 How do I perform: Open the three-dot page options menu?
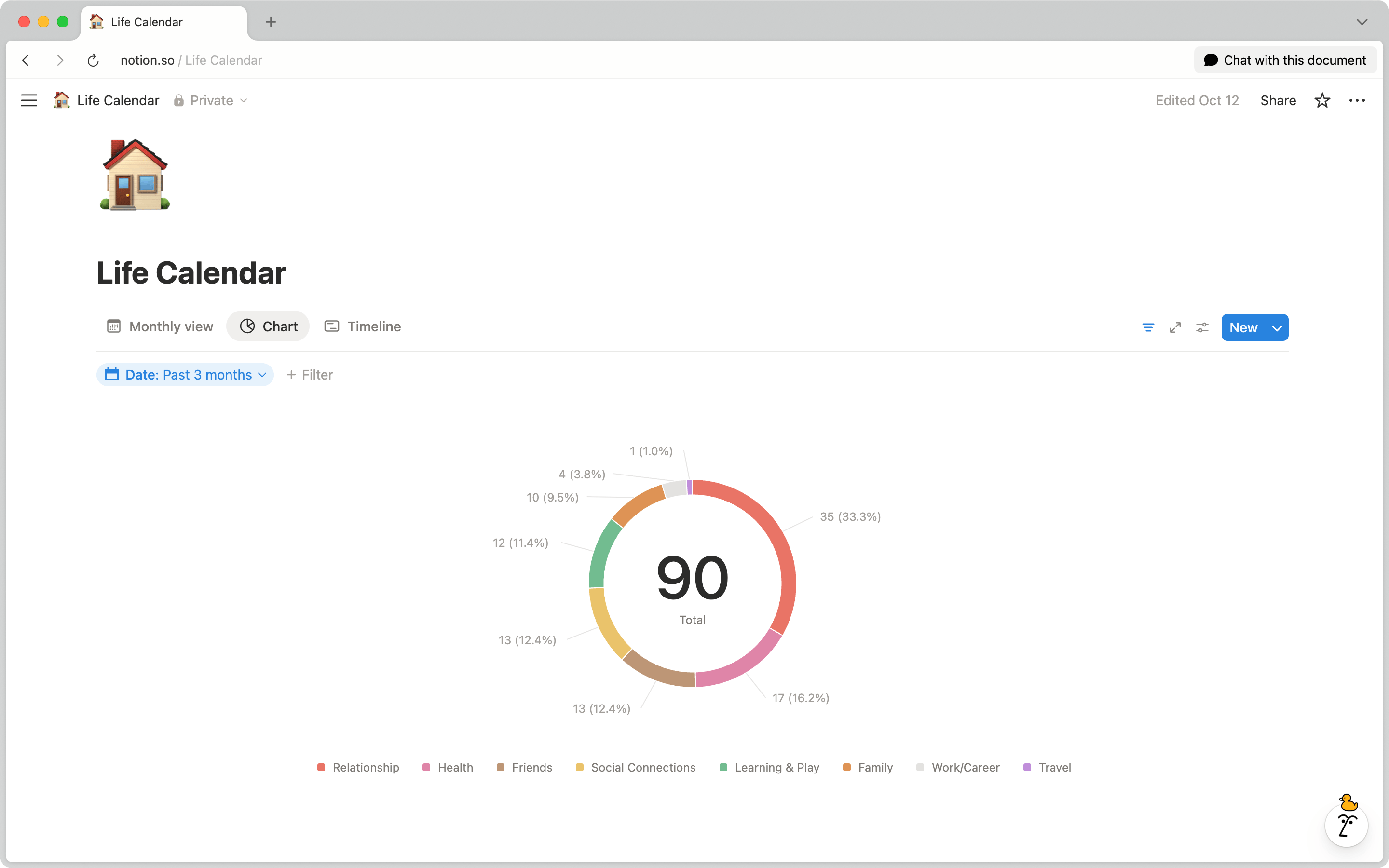[x=1357, y=100]
